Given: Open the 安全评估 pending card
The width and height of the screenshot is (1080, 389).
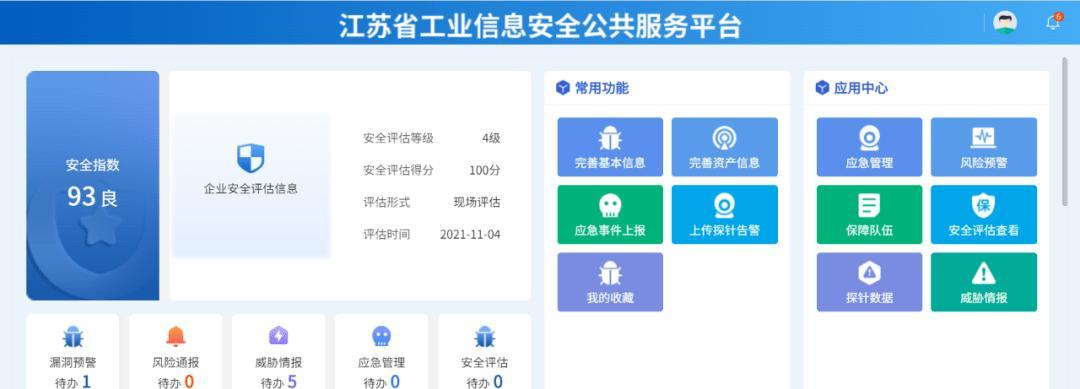Looking at the screenshot, I should 484,352.
